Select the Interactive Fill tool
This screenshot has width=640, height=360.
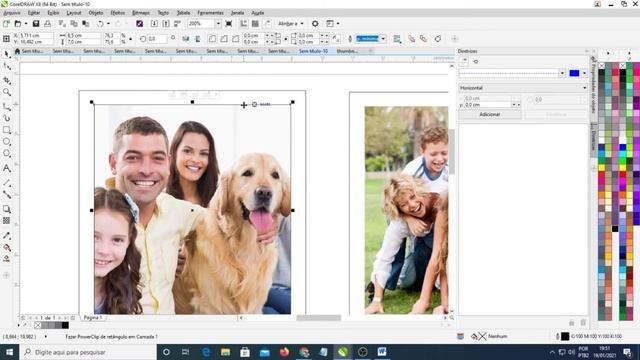pos(7,247)
